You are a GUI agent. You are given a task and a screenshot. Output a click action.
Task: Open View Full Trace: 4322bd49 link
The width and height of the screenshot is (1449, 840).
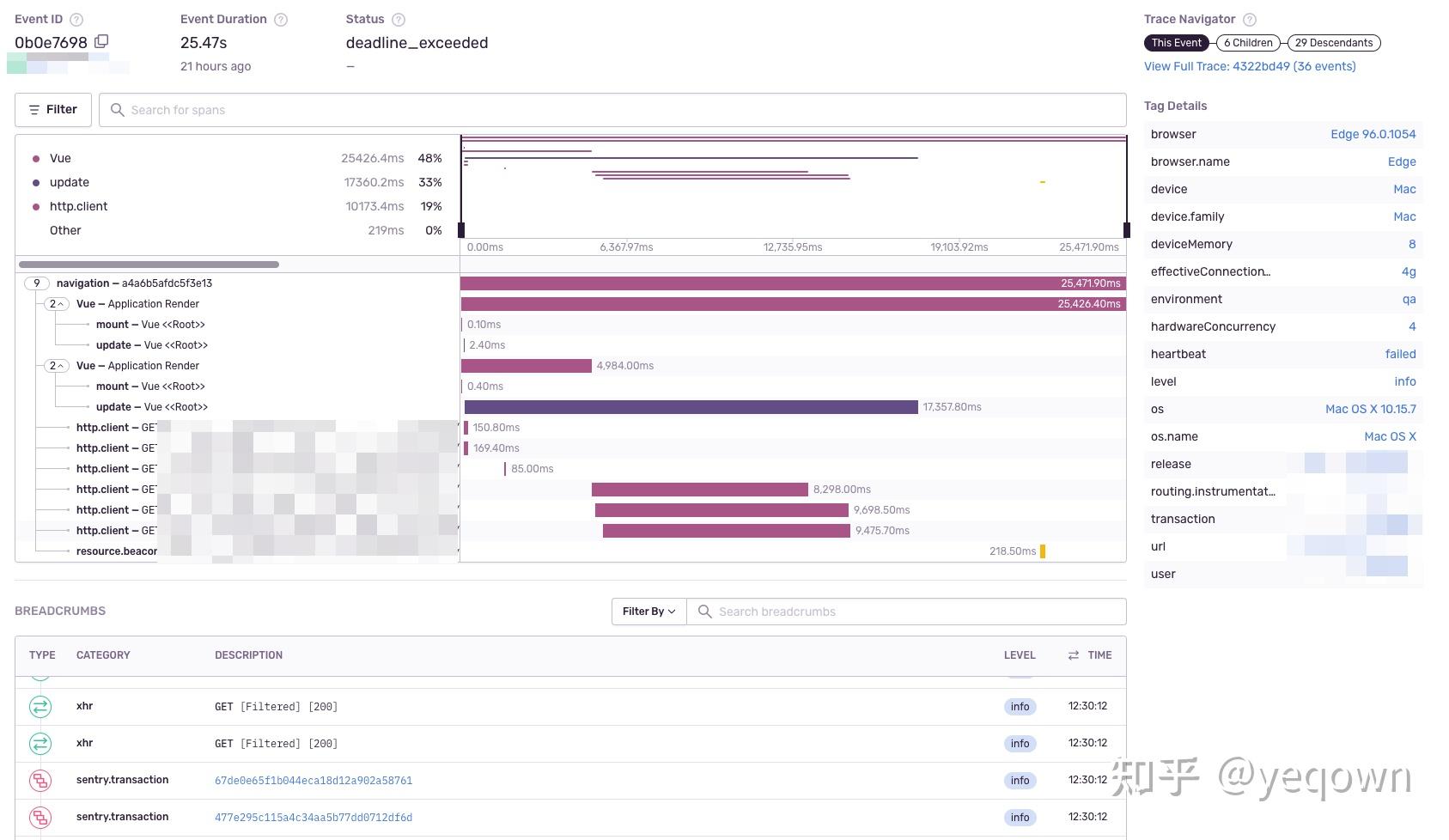[1250, 66]
